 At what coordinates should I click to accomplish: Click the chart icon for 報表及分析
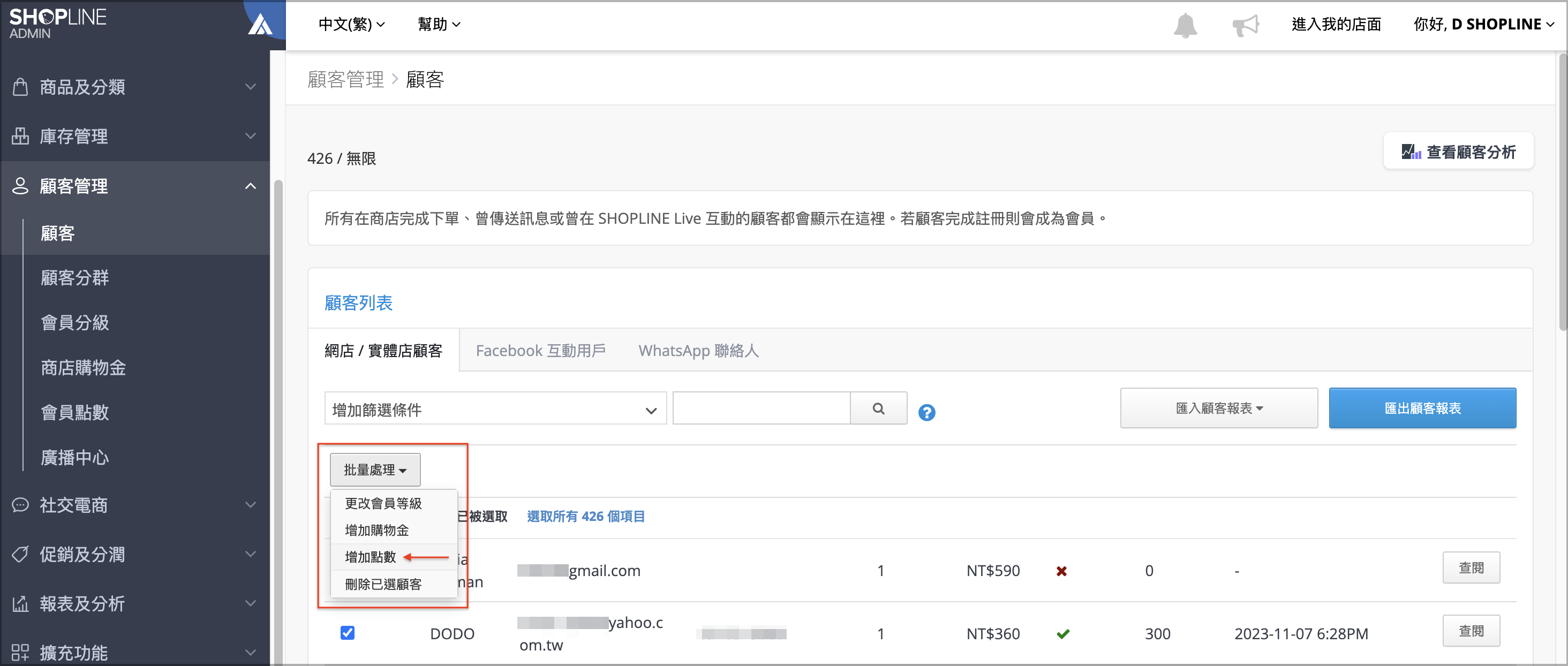(20, 603)
